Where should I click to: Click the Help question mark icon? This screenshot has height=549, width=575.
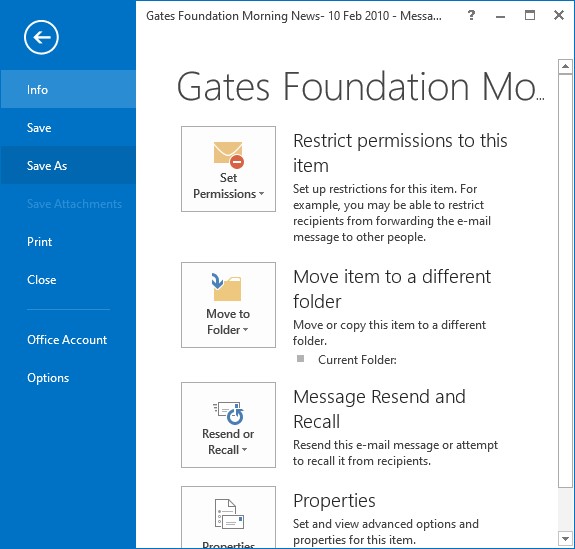(471, 15)
